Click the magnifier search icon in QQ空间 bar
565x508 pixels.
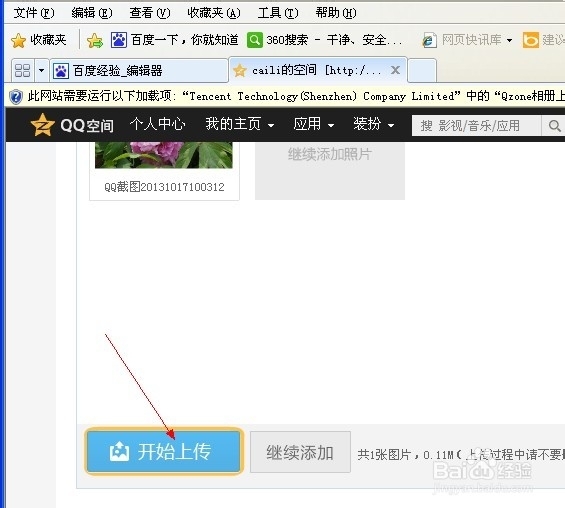coord(554,126)
